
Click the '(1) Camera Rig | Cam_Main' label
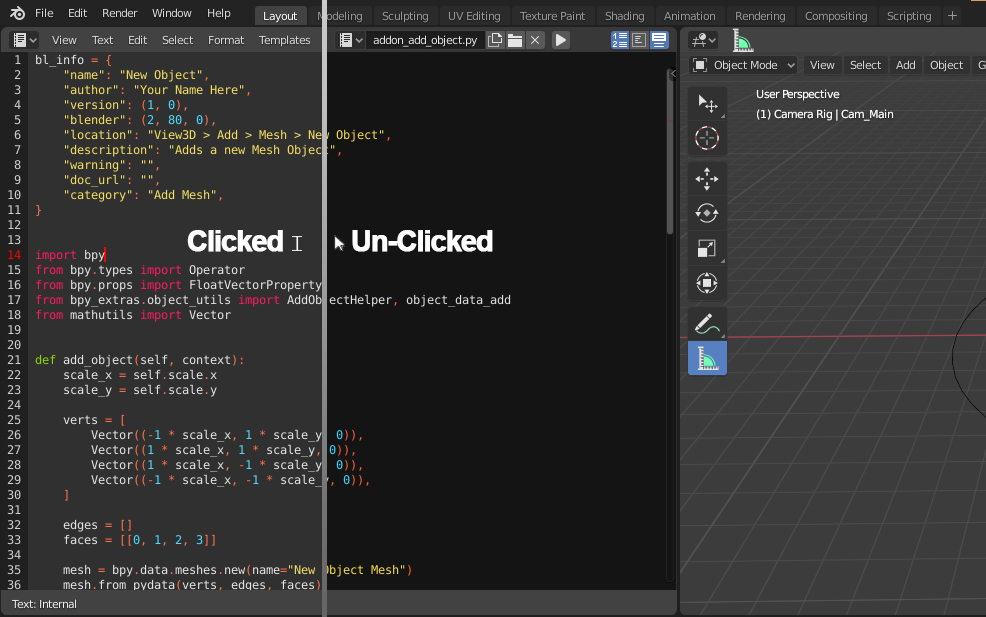(x=824, y=114)
